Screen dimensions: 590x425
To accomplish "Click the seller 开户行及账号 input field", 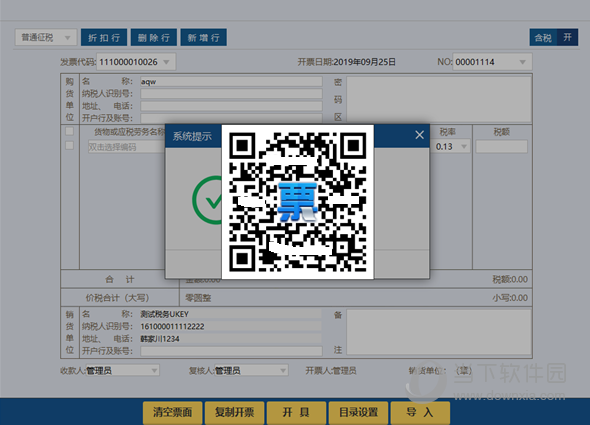I will [231, 351].
